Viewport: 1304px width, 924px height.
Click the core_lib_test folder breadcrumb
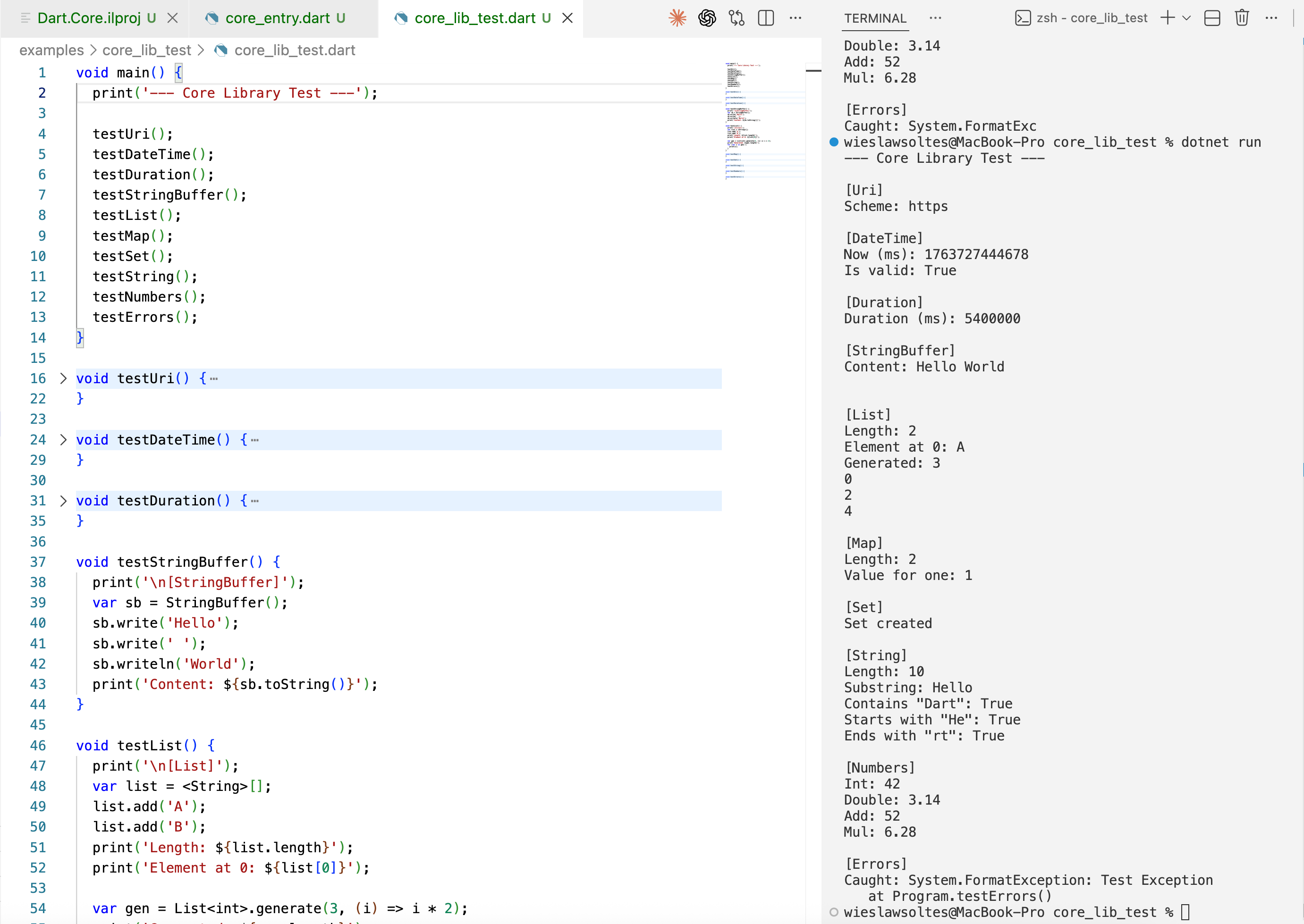tap(147, 50)
